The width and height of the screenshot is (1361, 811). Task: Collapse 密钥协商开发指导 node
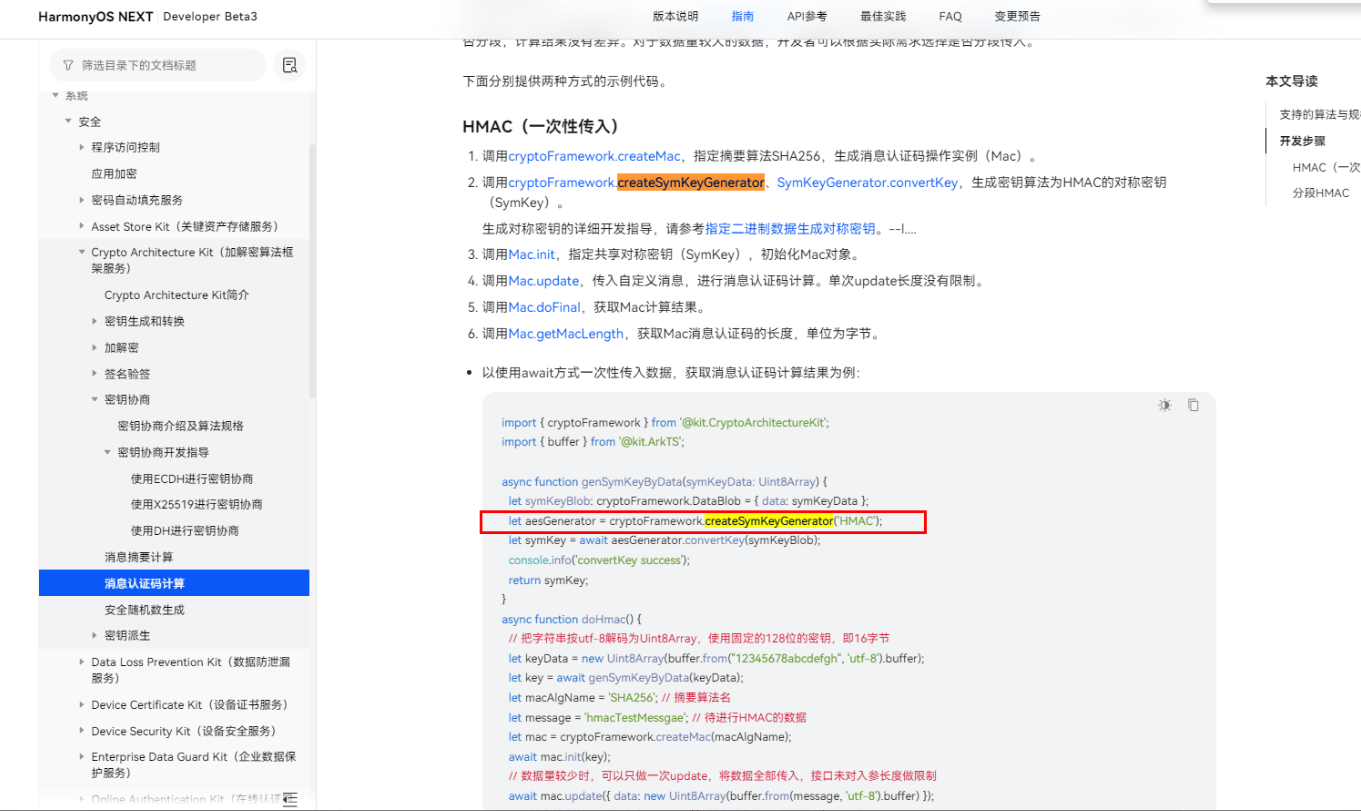click(x=108, y=452)
